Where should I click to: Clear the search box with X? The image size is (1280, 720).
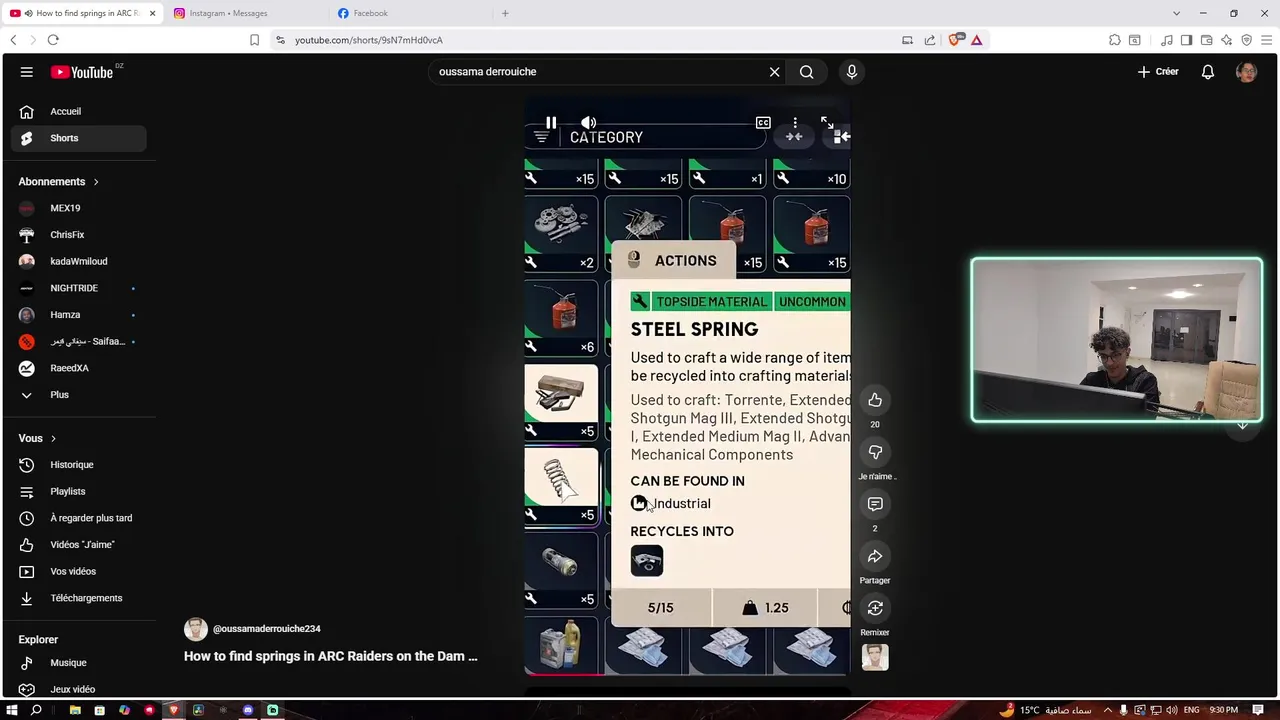774,72
